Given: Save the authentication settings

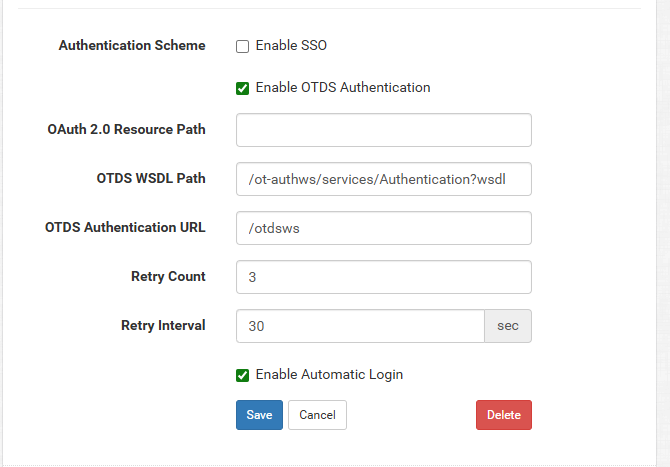Looking at the screenshot, I should coord(259,415).
